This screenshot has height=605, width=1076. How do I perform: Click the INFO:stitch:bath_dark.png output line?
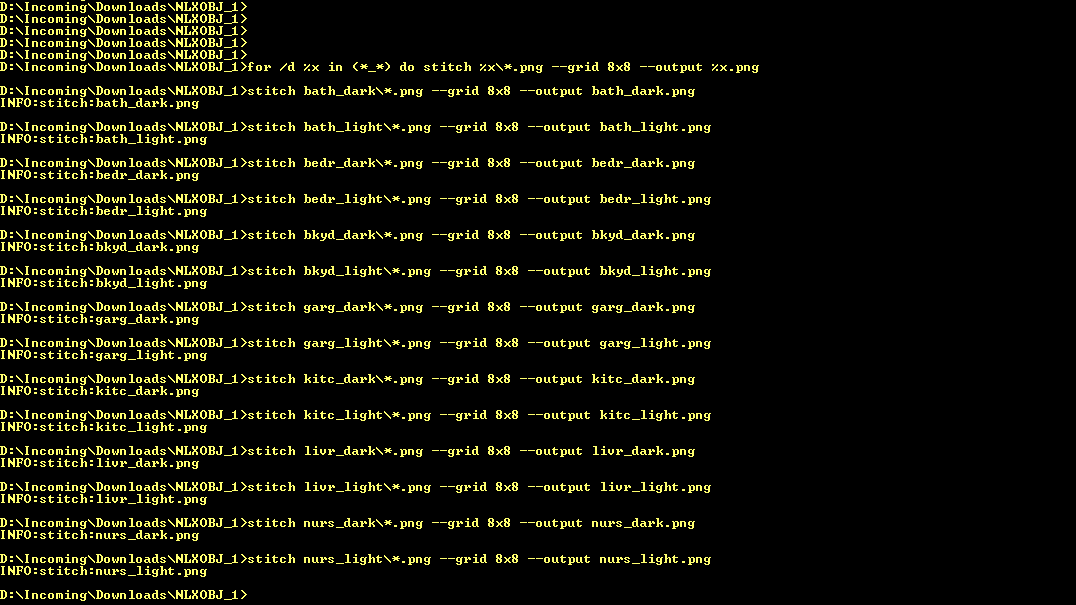point(100,104)
